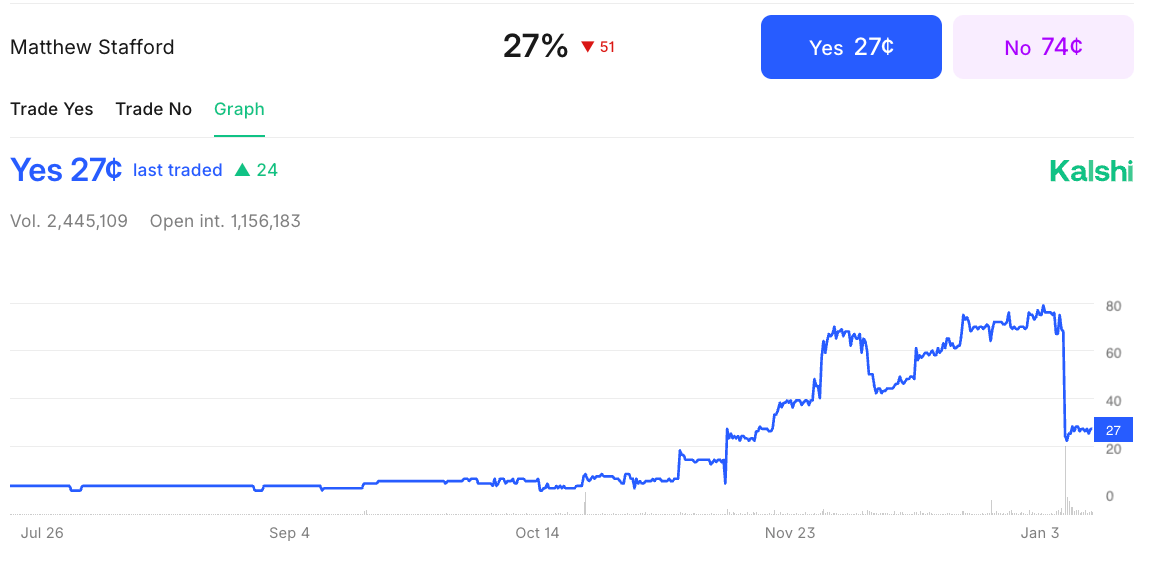This screenshot has height=568, width=1150.
Task: Click the blue 27 price tag on chart
Action: [x=1113, y=430]
